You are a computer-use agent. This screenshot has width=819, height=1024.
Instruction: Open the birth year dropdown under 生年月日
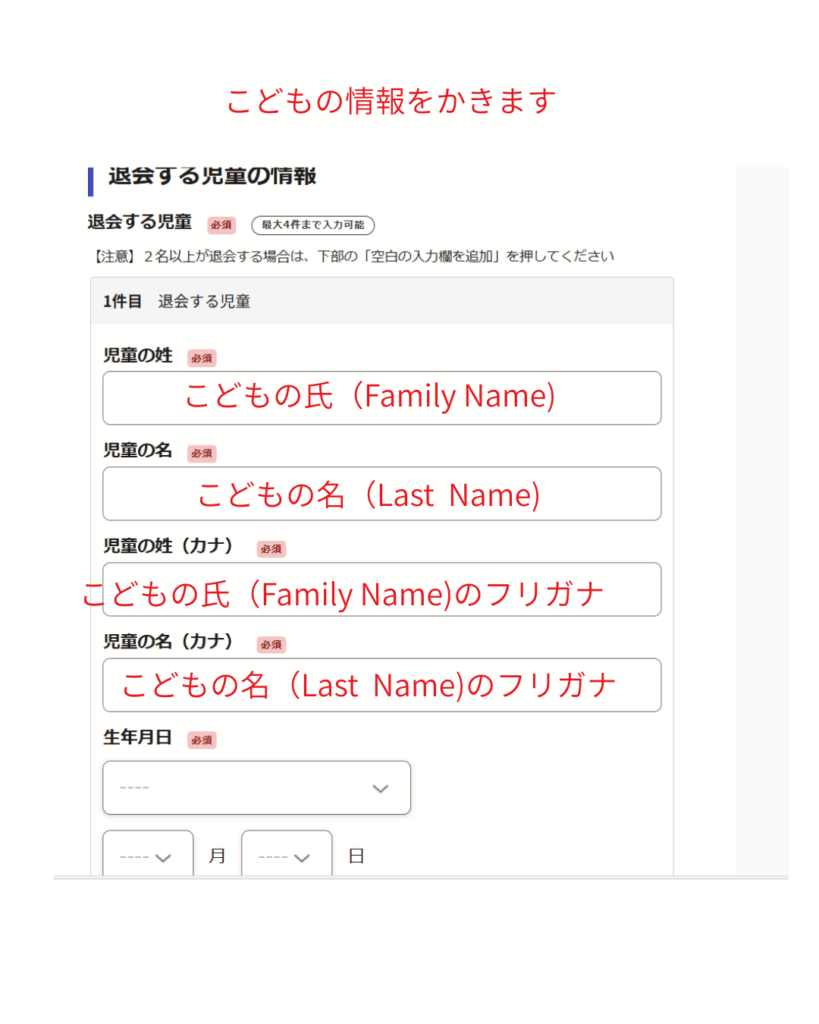256,788
